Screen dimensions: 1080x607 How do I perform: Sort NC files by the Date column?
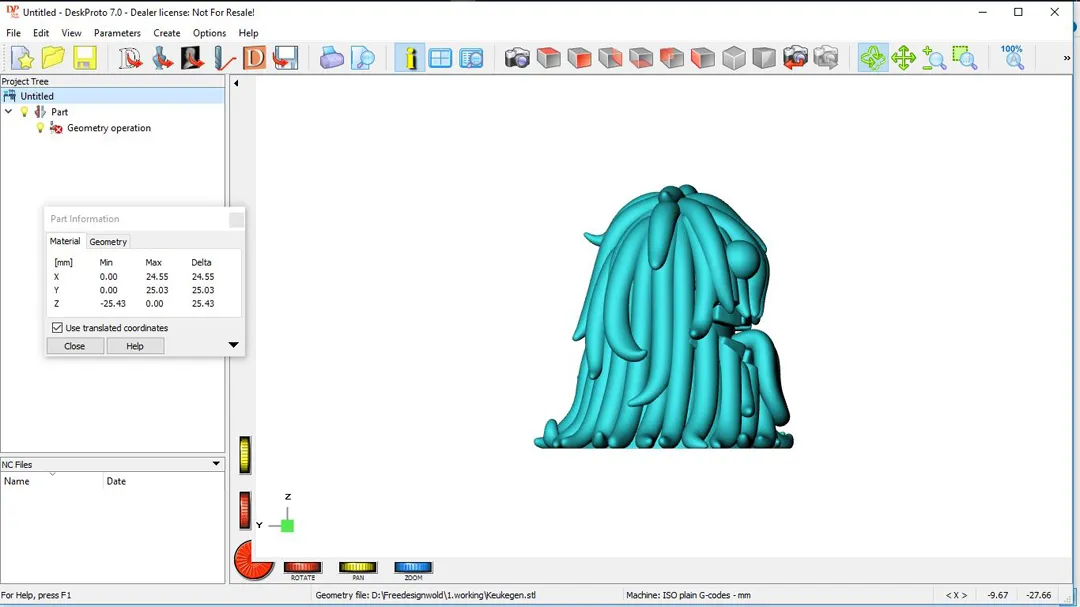point(164,481)
